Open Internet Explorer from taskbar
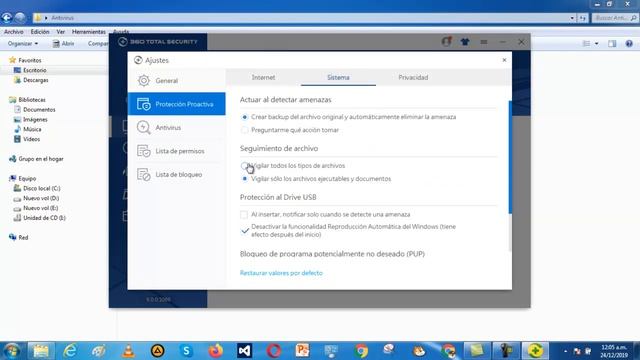Screen dimensions: 640x360 coord(70,351)
